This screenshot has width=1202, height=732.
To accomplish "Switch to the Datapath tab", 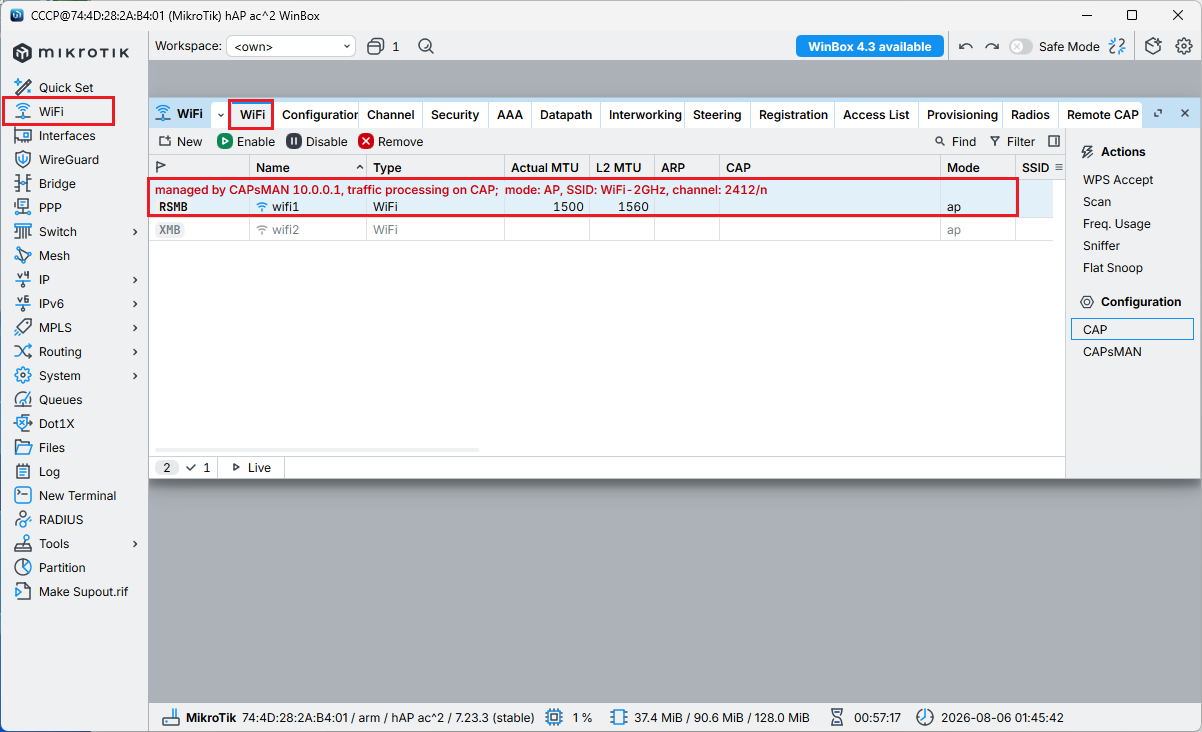I will pyautogui.click(x=566, y=115).
